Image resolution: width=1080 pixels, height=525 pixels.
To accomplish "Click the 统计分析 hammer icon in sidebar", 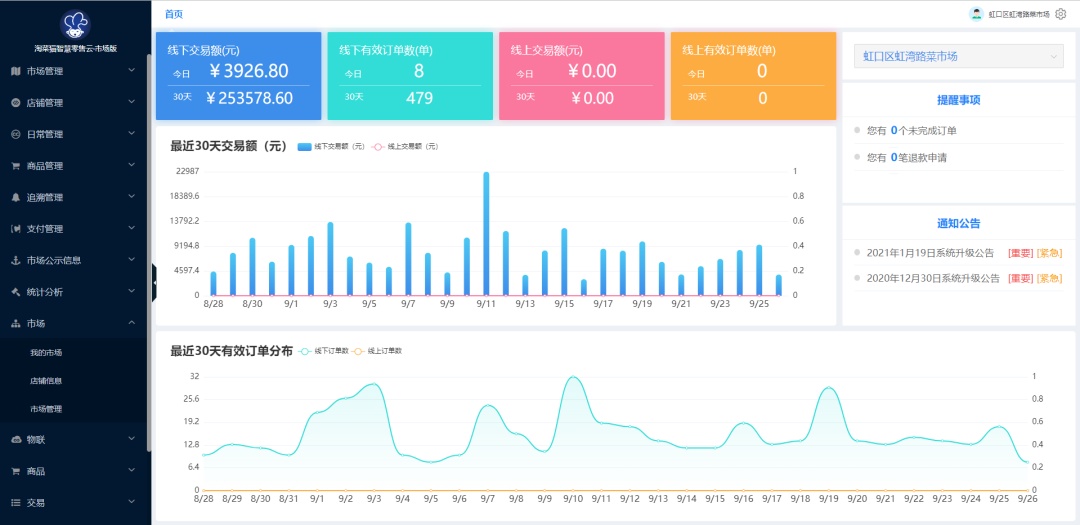I will pyautogui.click(x=16, y=292).
